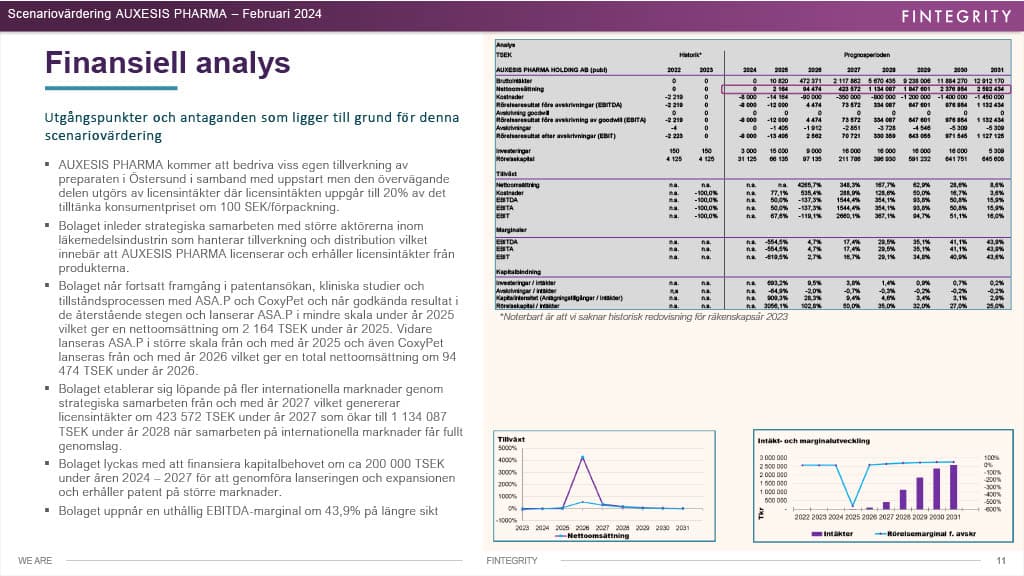Click Bruttointäkter value 12 912 170
1024x576 pixels.
pos(989,81)
